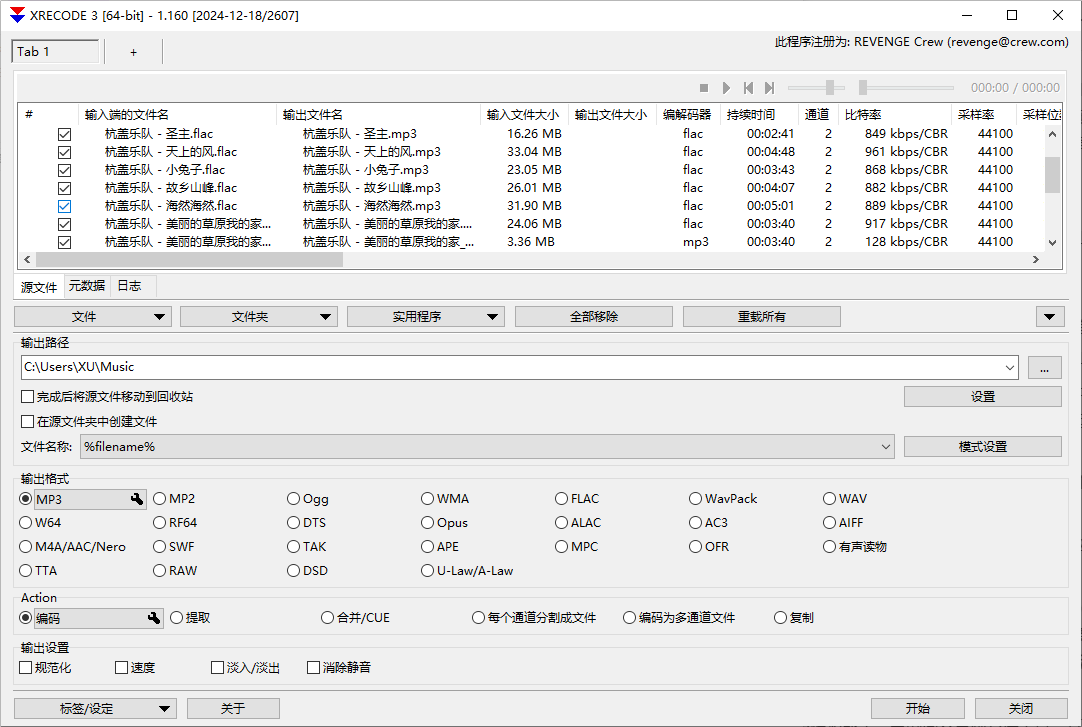Click the previous track icon
This screenshot has height=727, width=1082.
coord(748,87)
